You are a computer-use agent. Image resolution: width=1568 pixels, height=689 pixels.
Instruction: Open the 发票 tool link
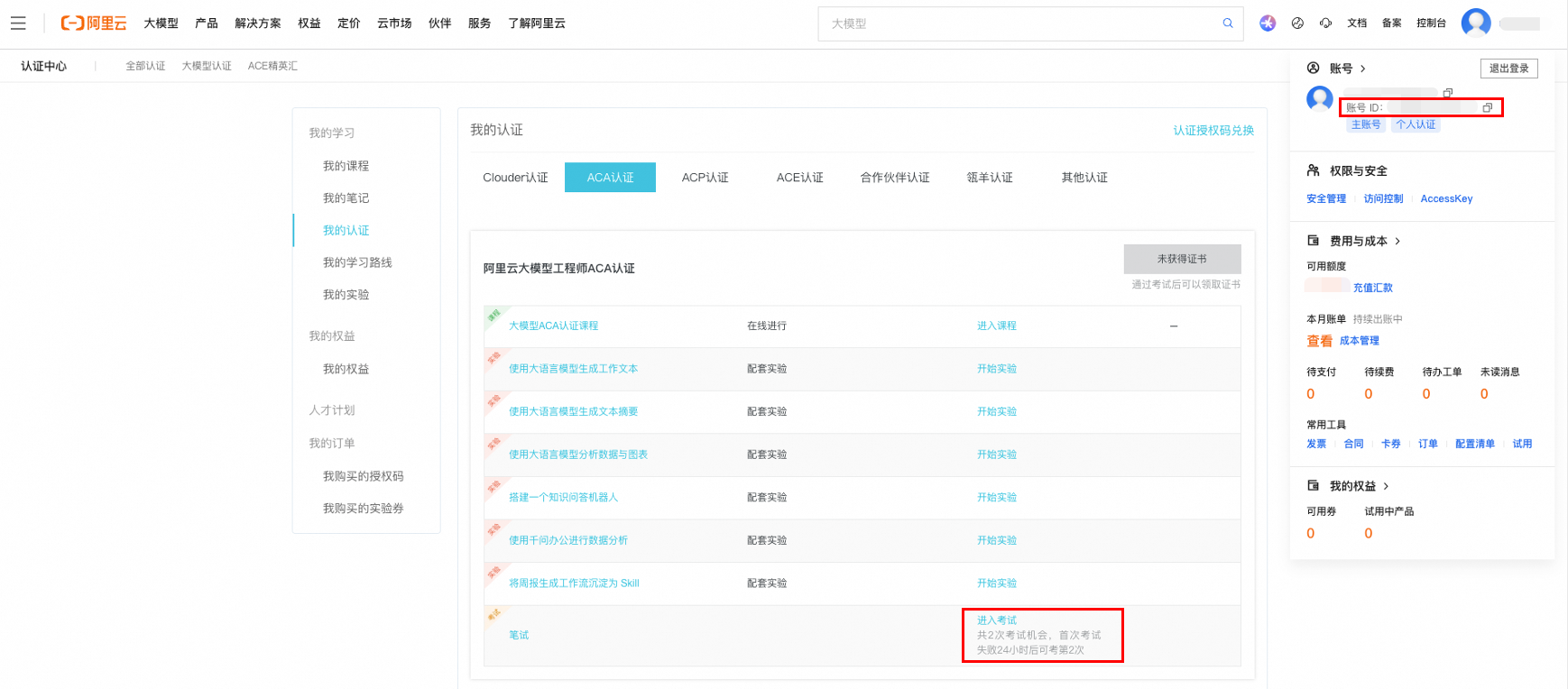1316,444
